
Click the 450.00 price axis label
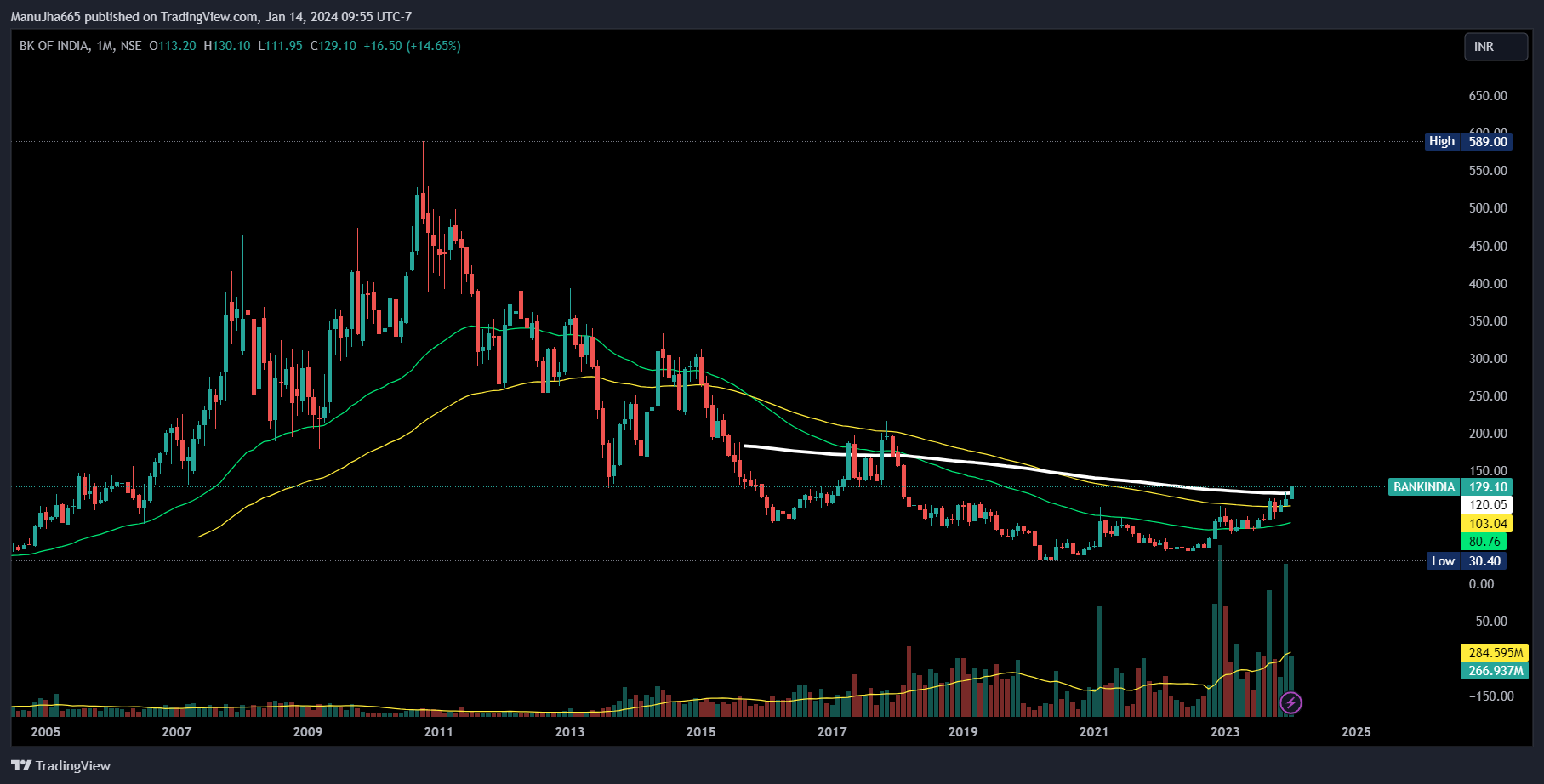click(1488, 247)
